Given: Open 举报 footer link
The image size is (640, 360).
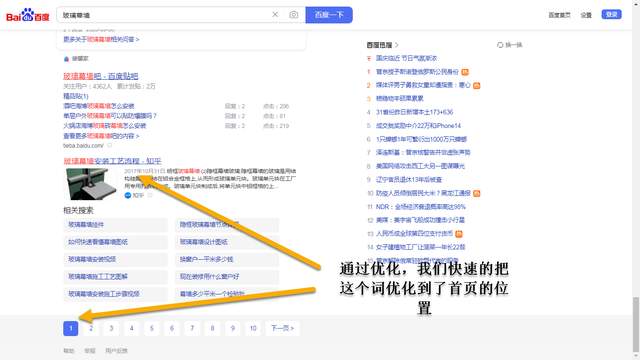Looking at the screenshot, I should (90, 351).
